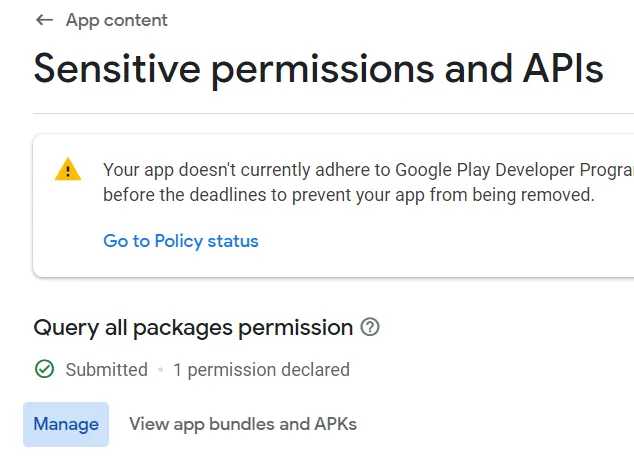Click the dot separator after Submitted

(160, 370)
